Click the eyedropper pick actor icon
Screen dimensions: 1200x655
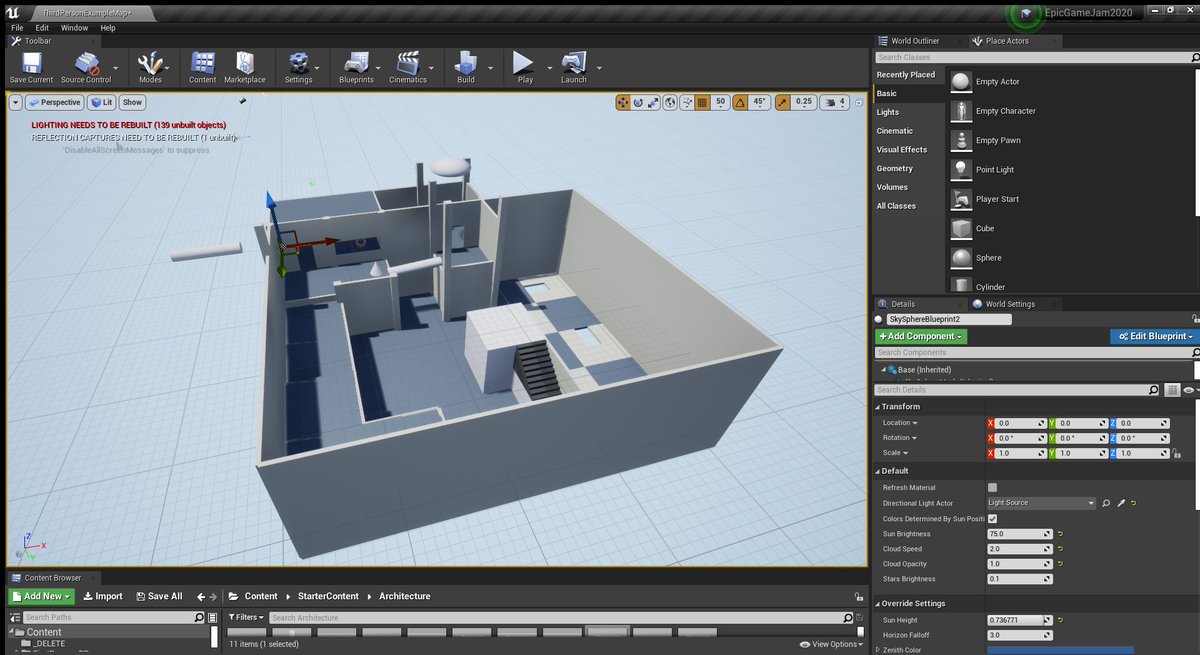tap(1121, 503)
